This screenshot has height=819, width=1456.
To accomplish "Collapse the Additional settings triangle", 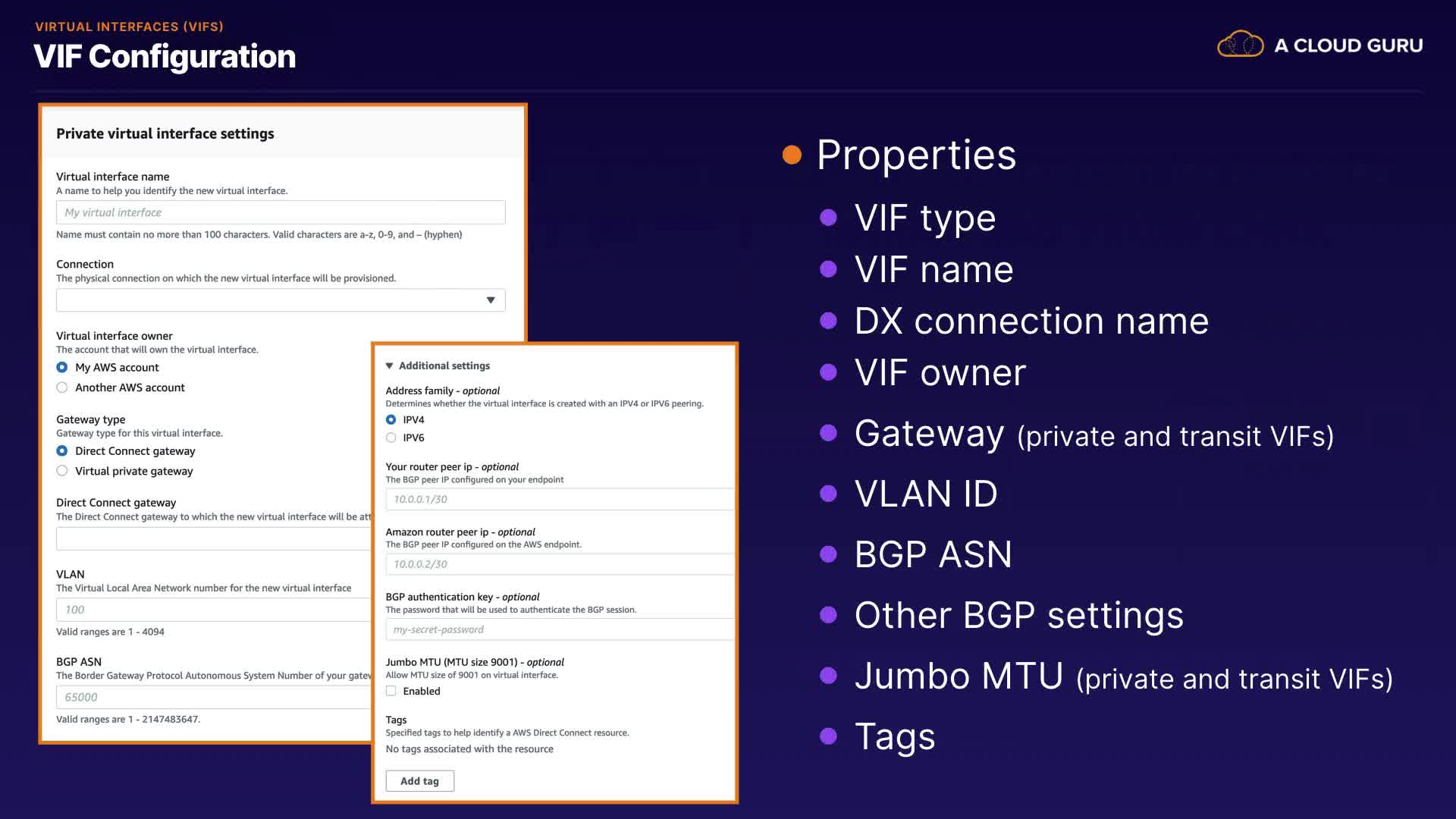I will tap(390, 366).
